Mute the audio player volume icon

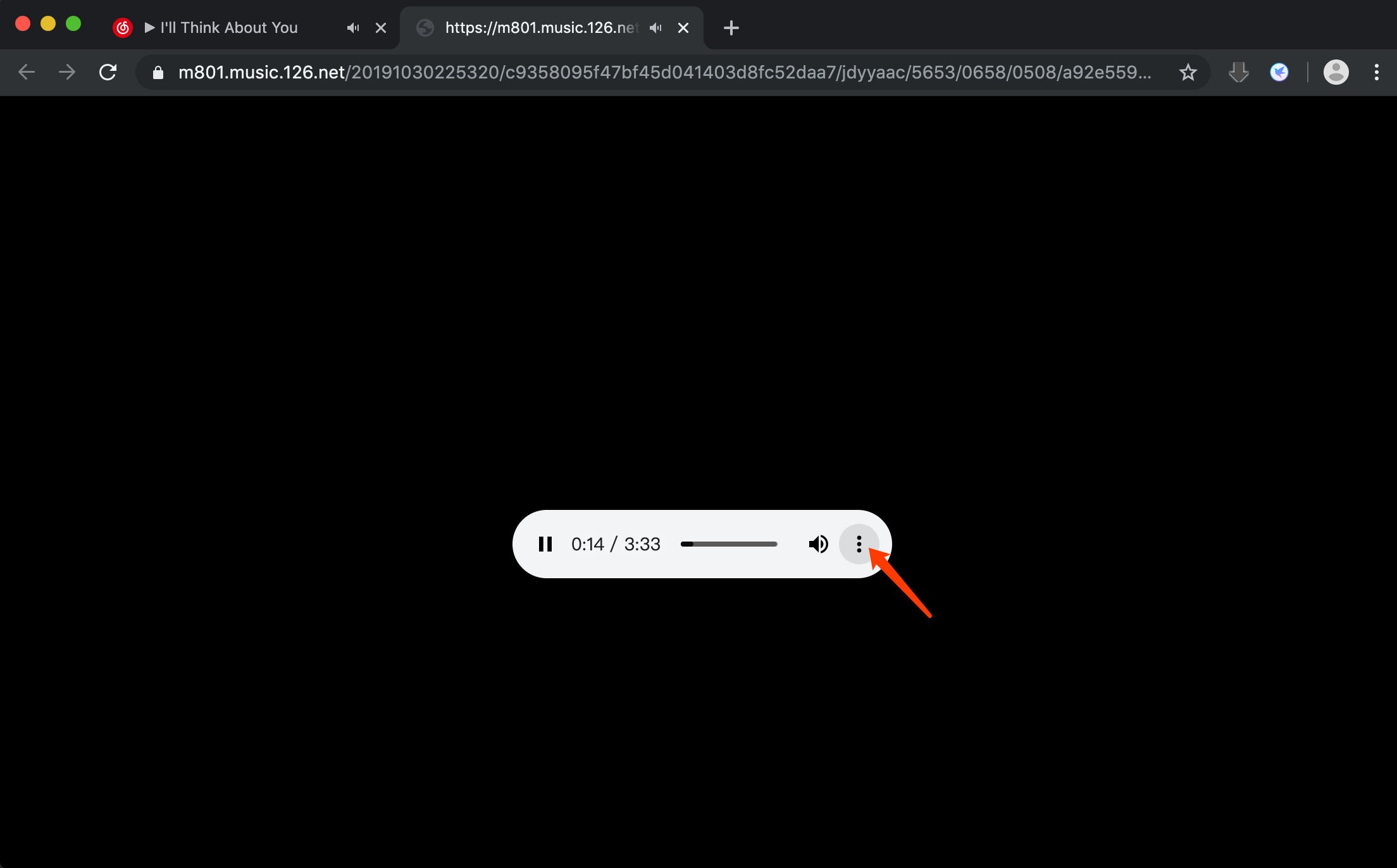818,544
